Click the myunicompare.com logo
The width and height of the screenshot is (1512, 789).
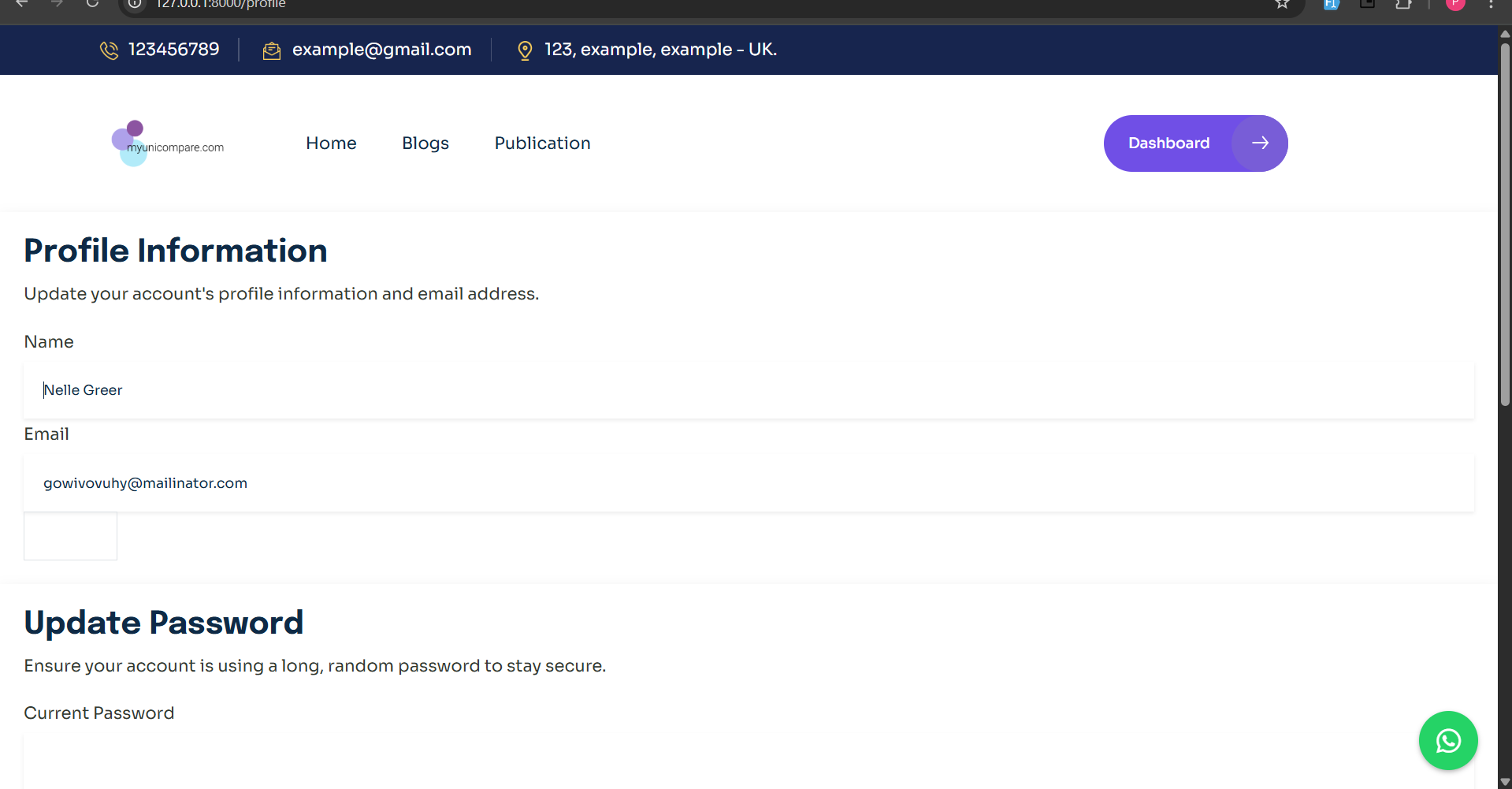[168, 143]
